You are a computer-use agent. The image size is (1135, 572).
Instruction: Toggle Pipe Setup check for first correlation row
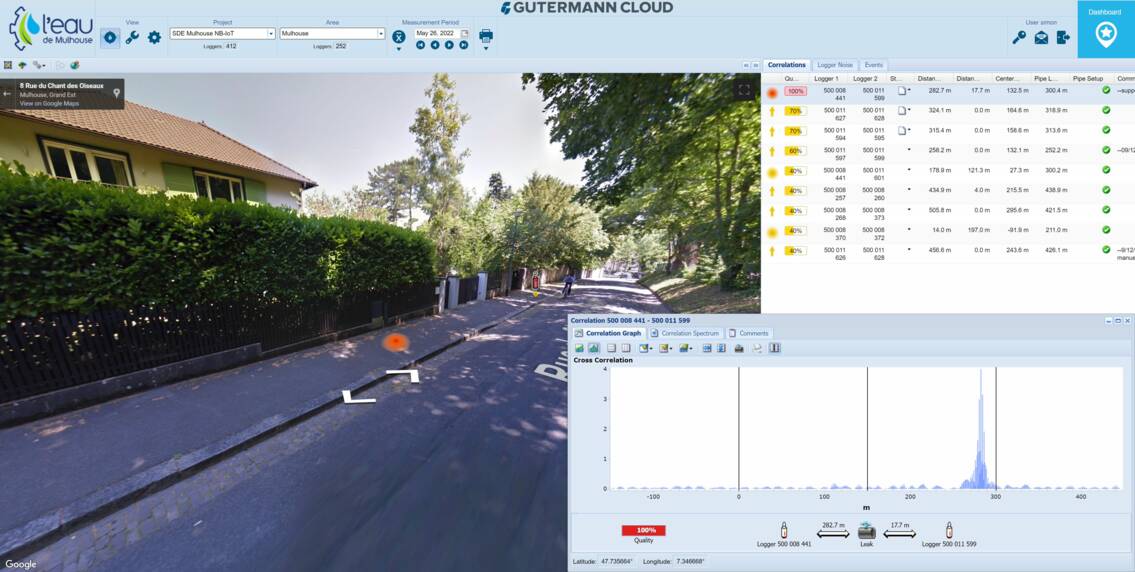point(1106,91)
